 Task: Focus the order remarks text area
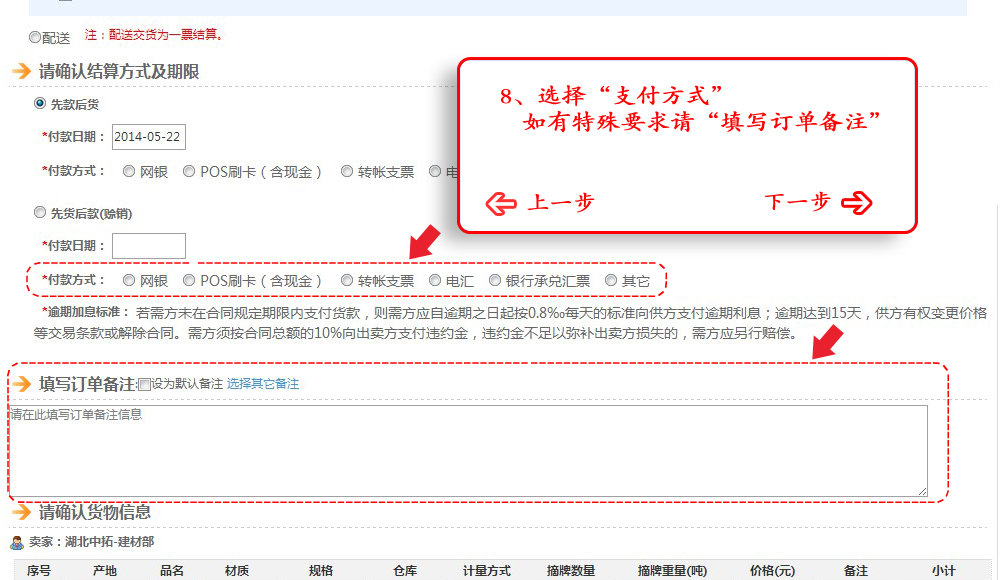[x=467, y=450]
